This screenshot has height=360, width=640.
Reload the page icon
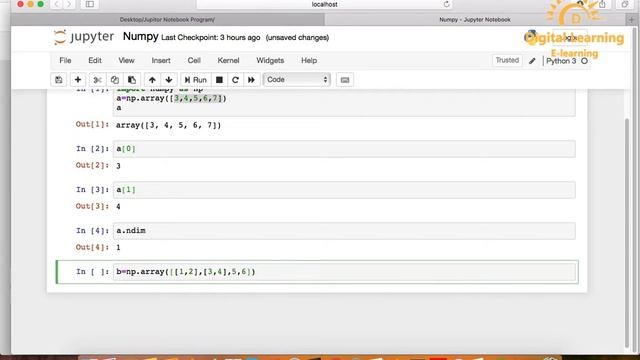pyautogui.click(x=446, y=4)
